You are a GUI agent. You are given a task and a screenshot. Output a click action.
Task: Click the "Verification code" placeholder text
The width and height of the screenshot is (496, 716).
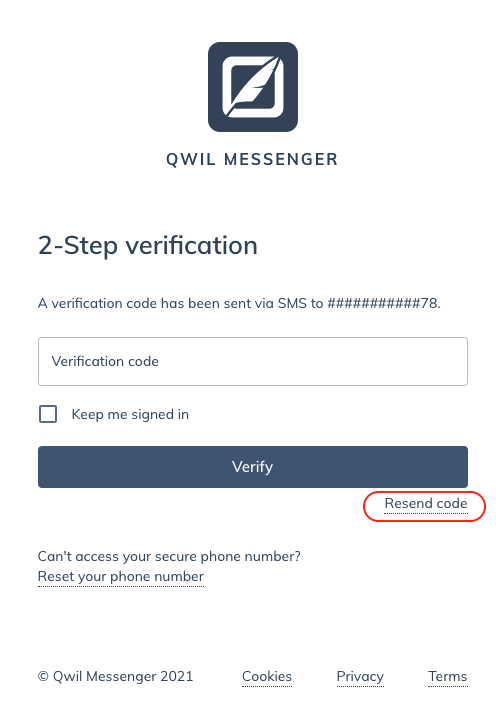pyautogui.click(x=105, y=361)
